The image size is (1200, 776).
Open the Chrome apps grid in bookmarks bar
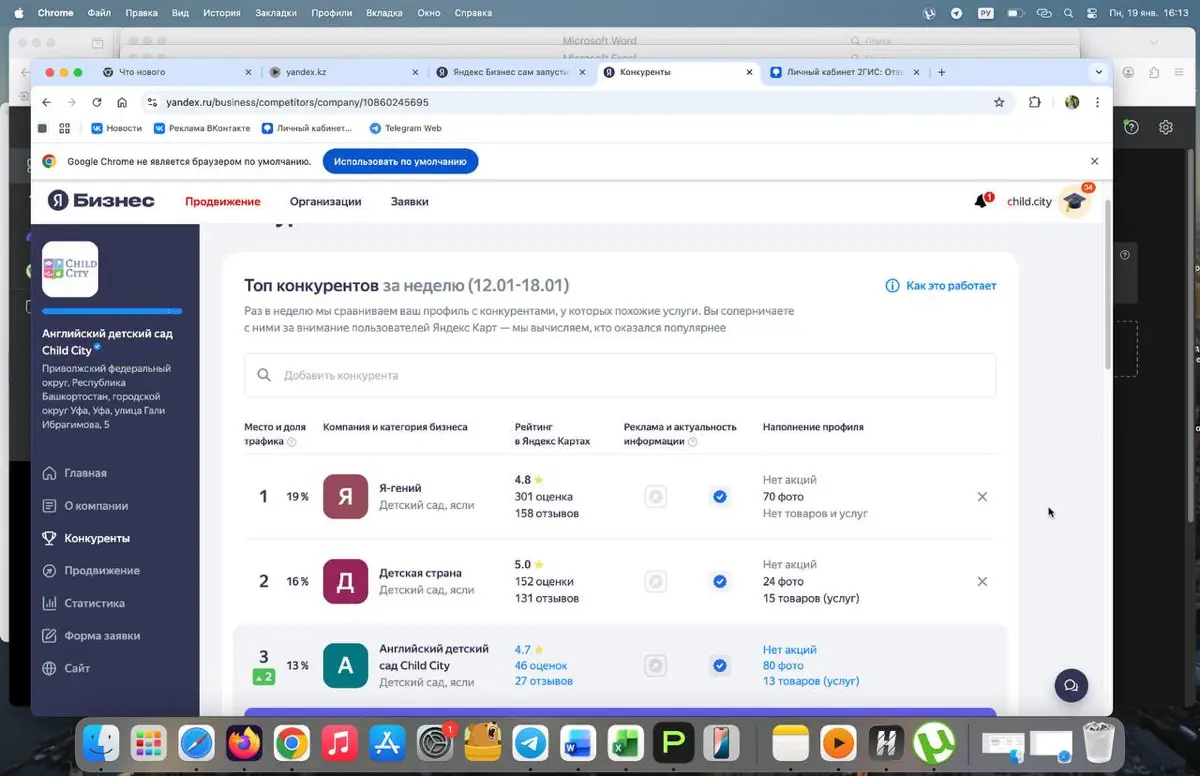65,128
